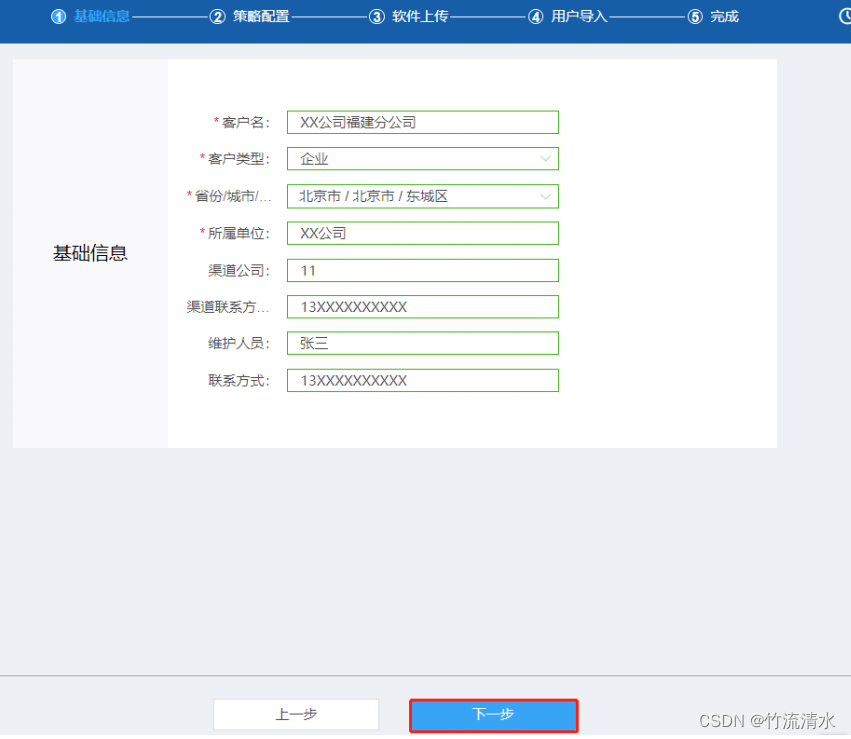Click the step 2 circle icon
Screen dimensions: 851x739
pyautogui.click(x=217, y=17)
